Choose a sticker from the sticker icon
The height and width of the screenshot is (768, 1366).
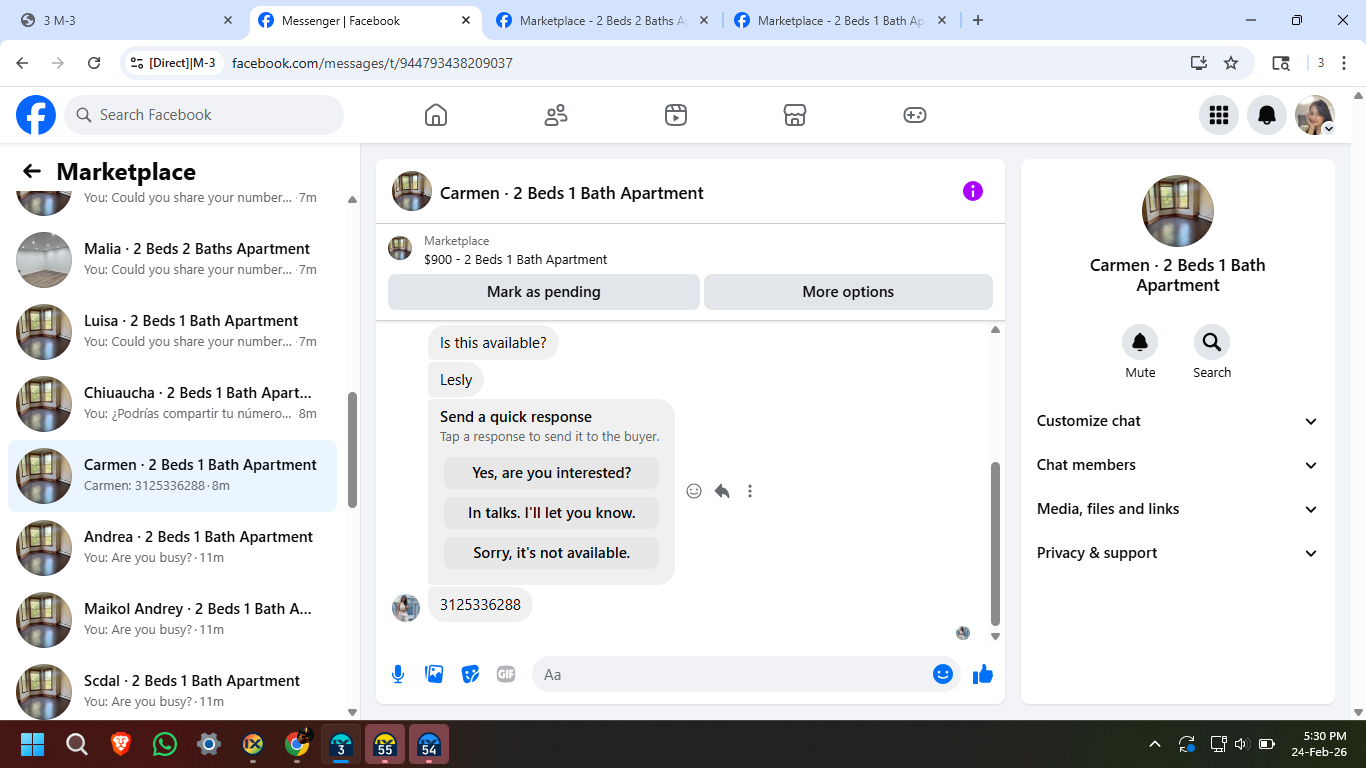tap(470, 674)
